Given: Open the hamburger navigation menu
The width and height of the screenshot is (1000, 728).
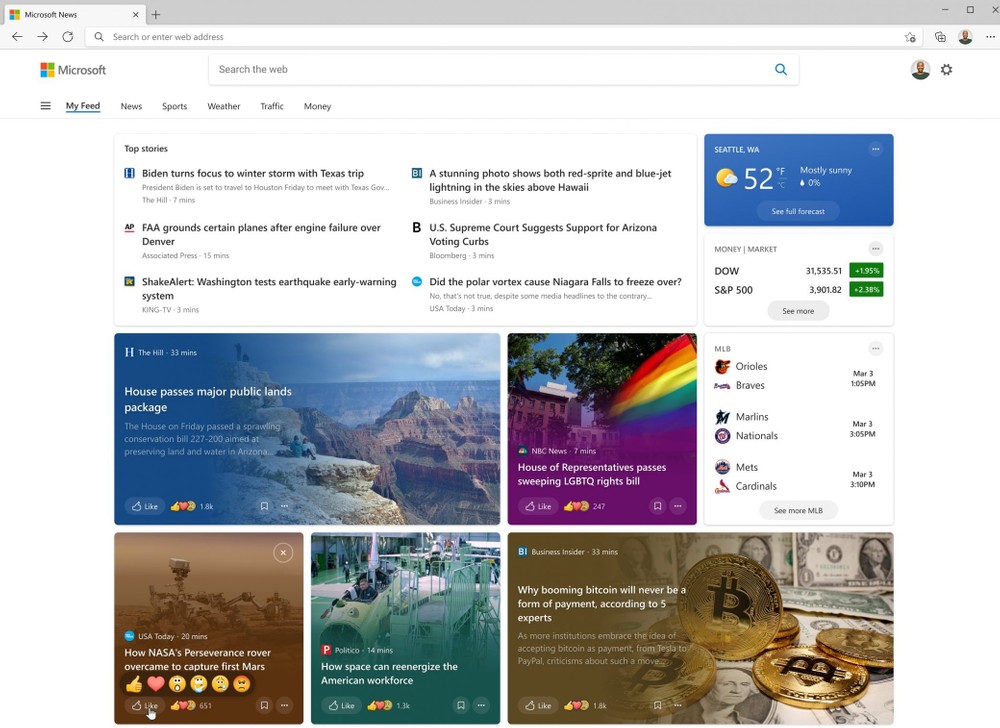Looking at the screenshot, I should [45, 106].
